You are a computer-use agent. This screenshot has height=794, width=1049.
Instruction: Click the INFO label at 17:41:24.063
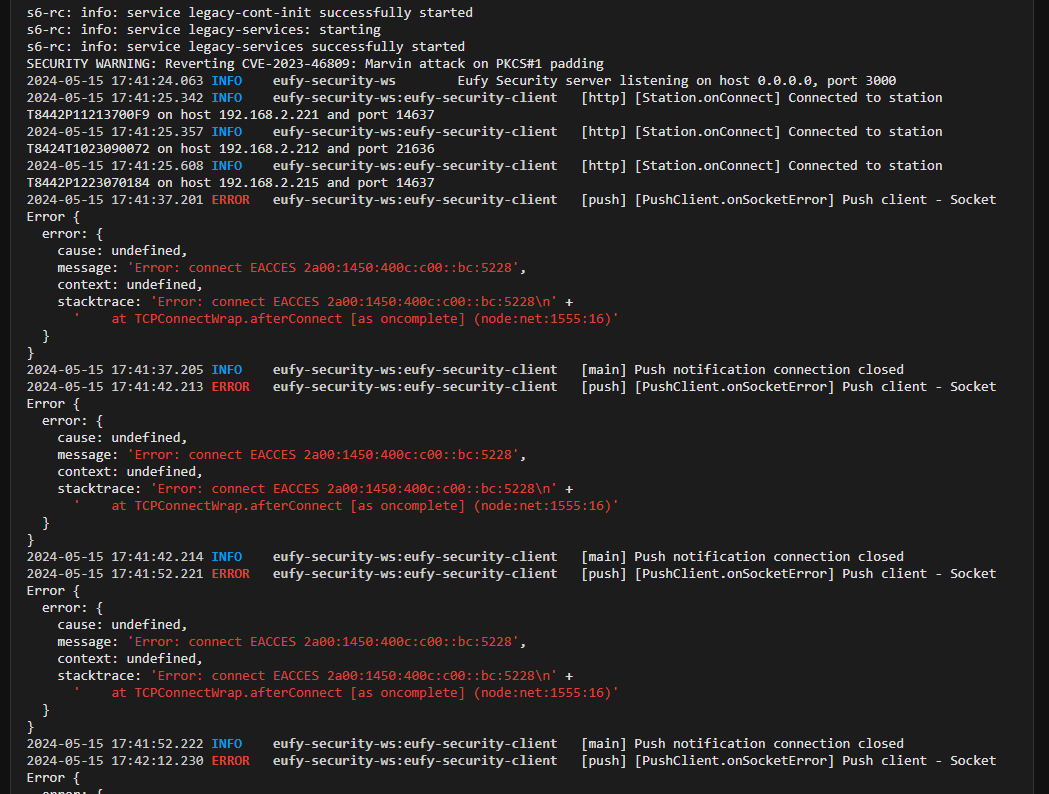click(x=227, y=81)
